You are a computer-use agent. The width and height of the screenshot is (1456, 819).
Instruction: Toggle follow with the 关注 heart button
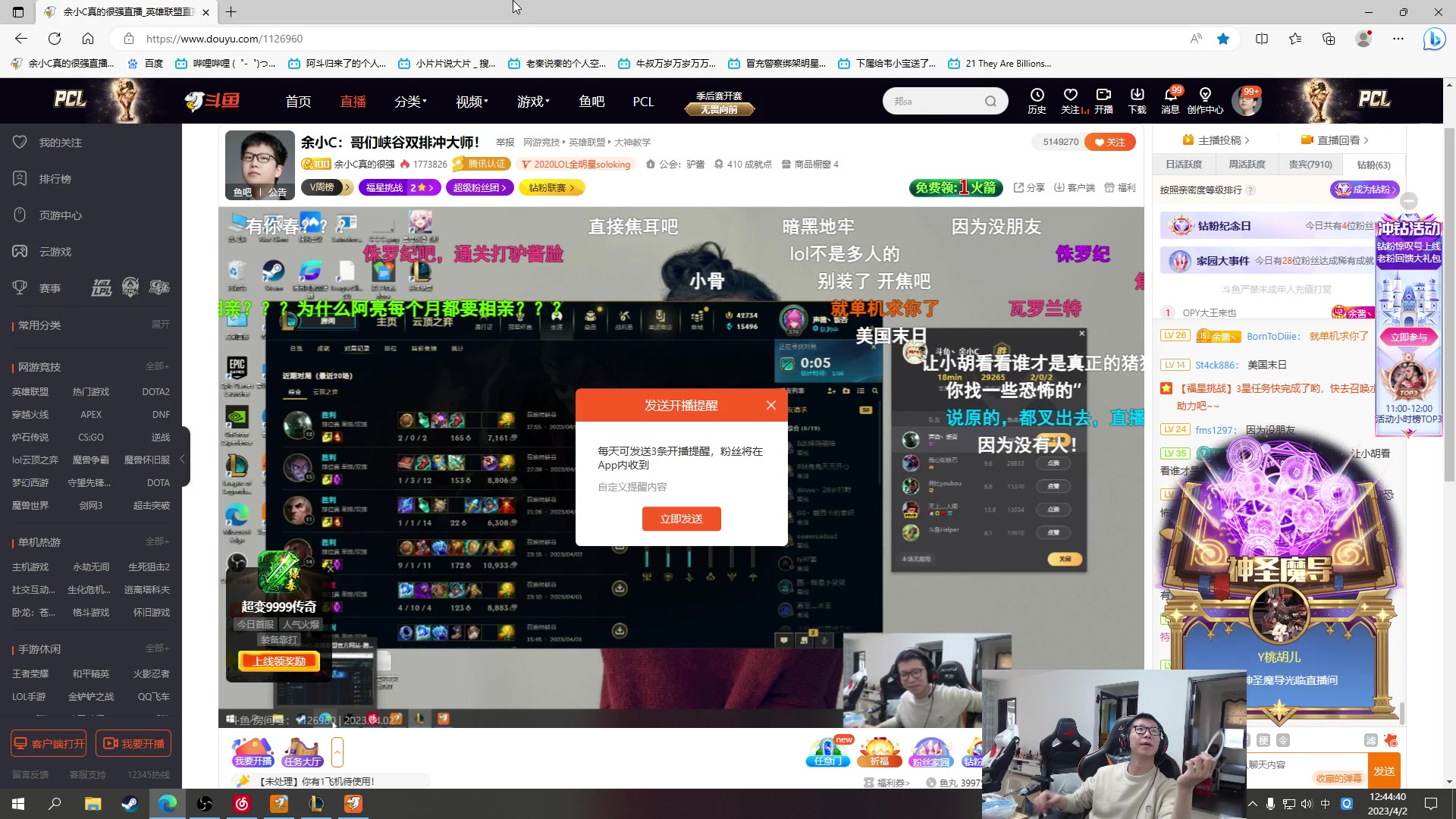tap(1109, 142)
